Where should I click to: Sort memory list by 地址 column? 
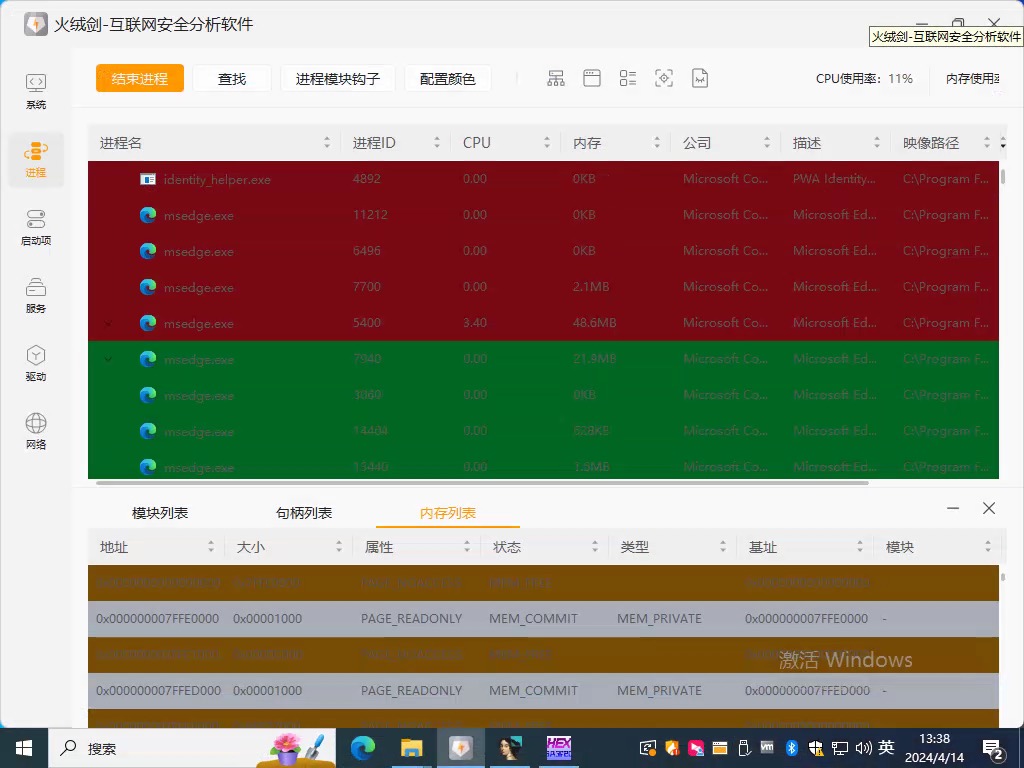[x=156, y=547]
